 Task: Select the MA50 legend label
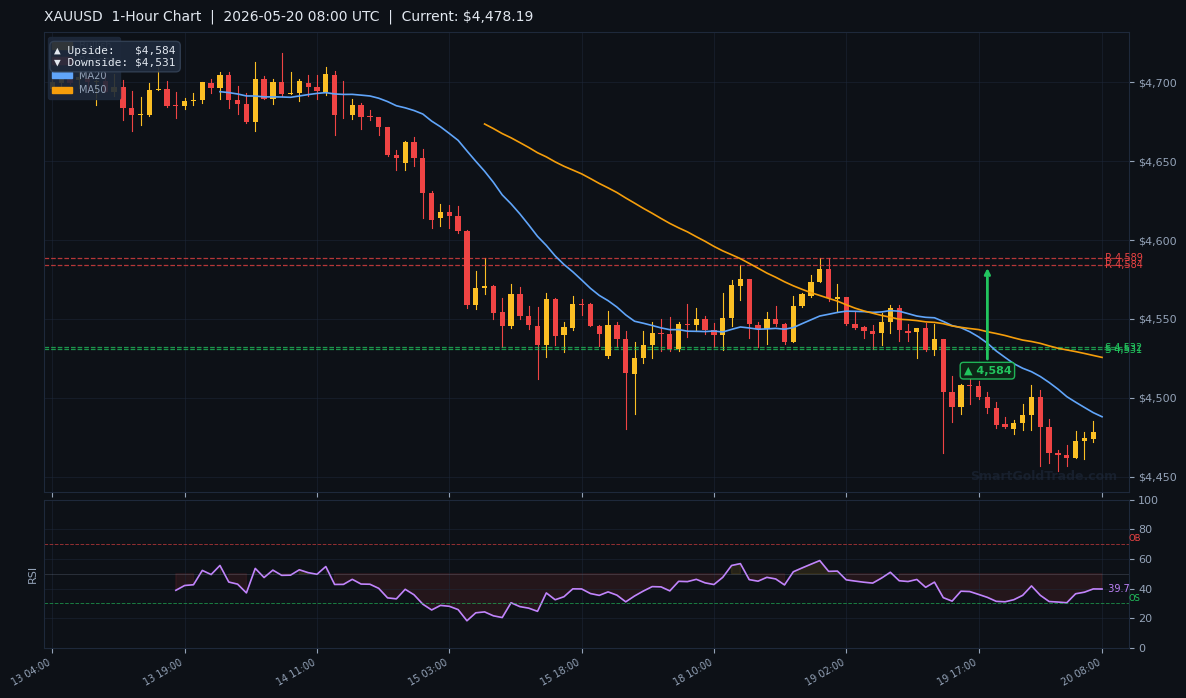93,89
